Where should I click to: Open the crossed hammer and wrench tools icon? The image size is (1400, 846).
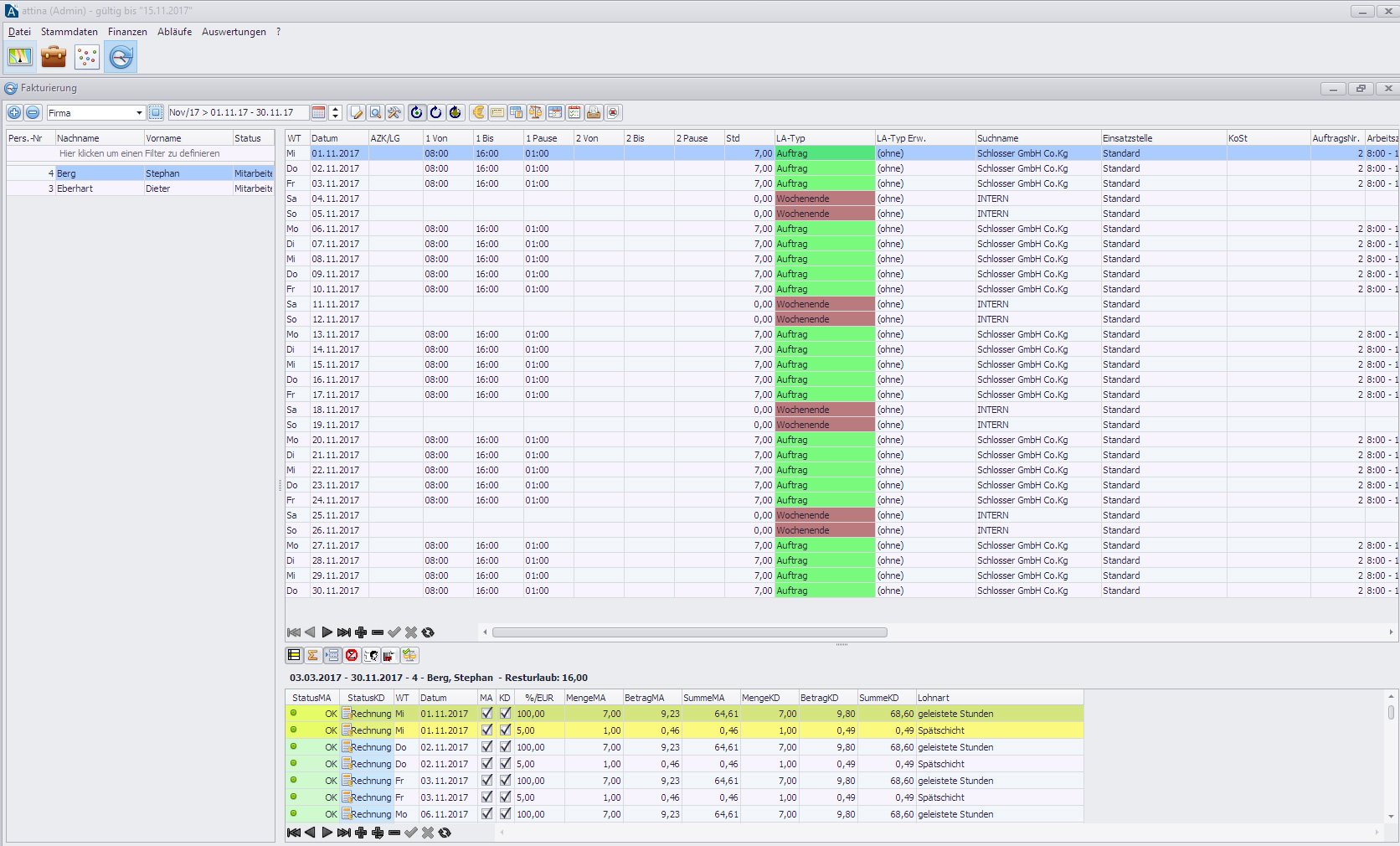394,112
